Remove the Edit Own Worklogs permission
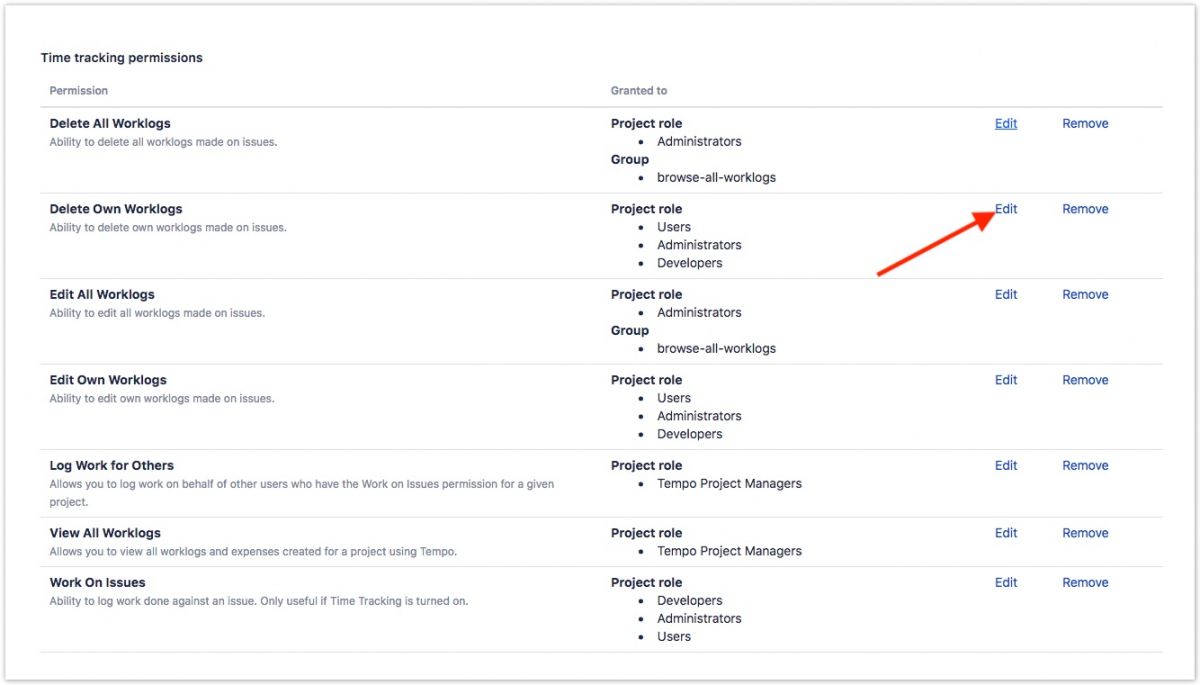 coord(1085,380)
